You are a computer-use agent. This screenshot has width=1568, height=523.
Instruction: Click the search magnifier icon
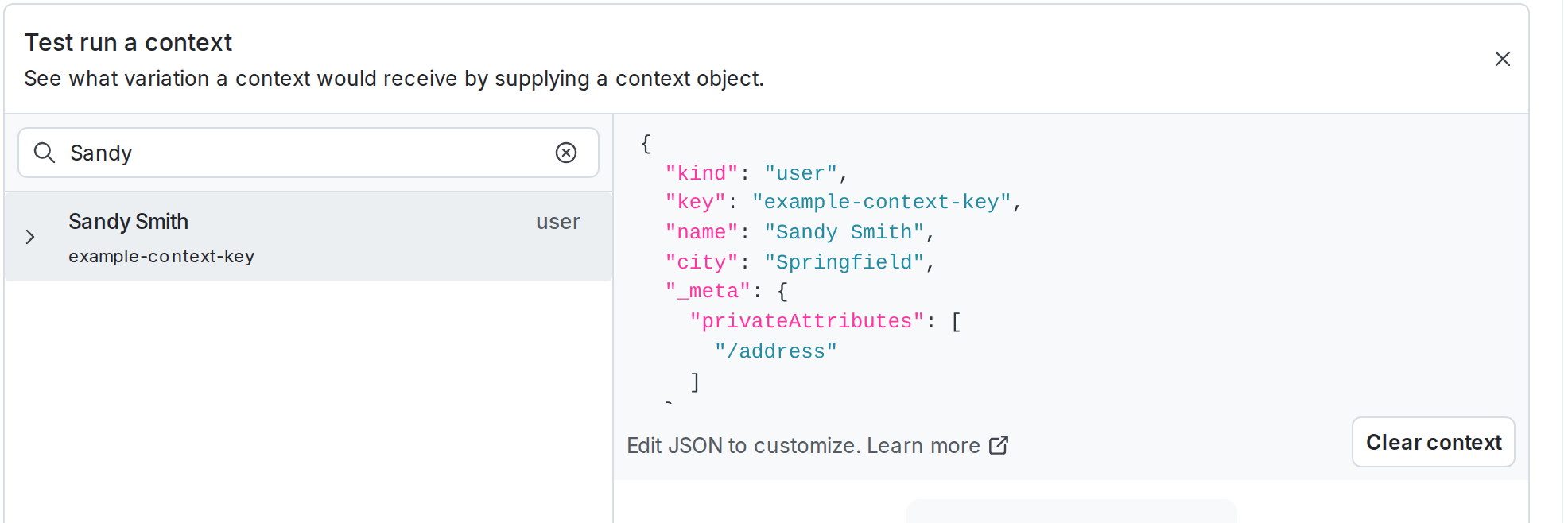click(x=45, y=153)
